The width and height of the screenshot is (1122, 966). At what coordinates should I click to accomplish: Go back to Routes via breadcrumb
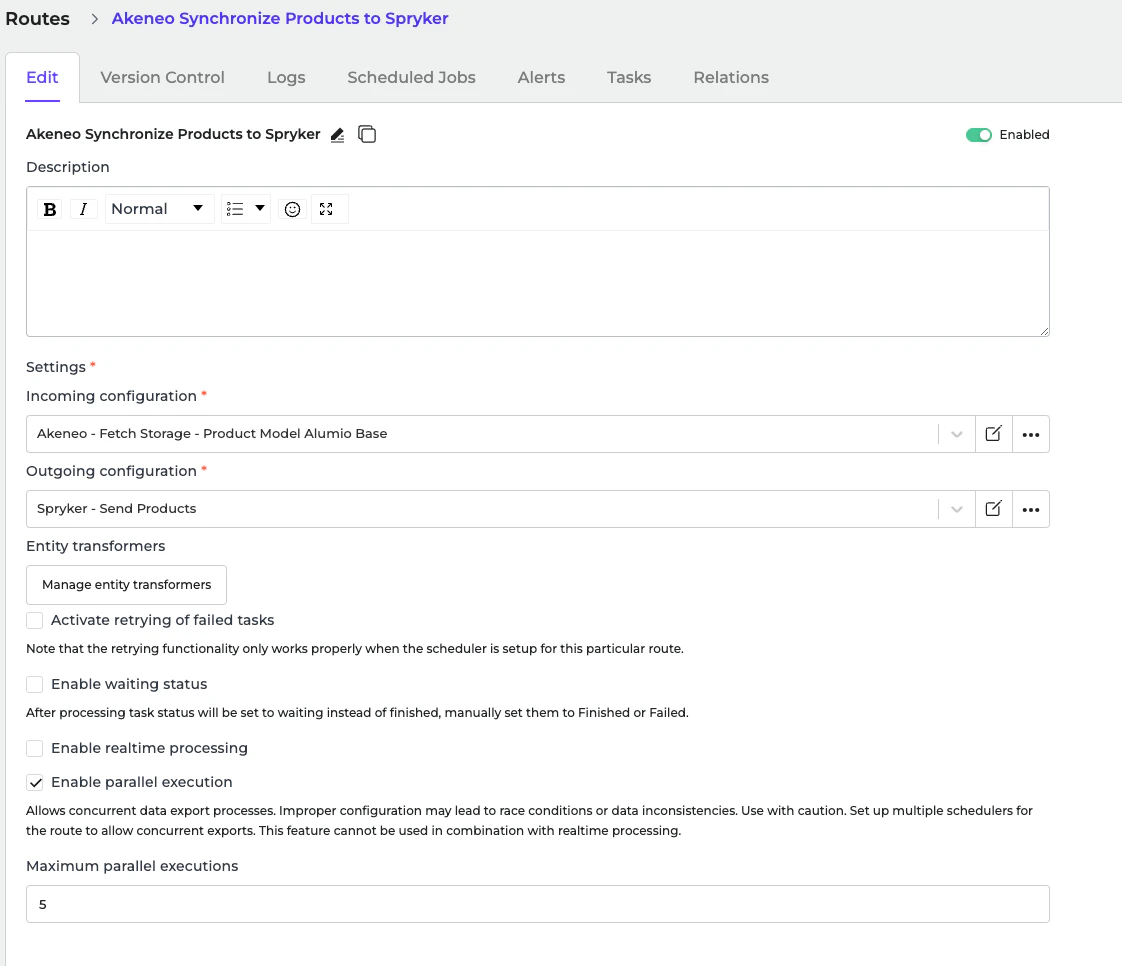point(37,19)
